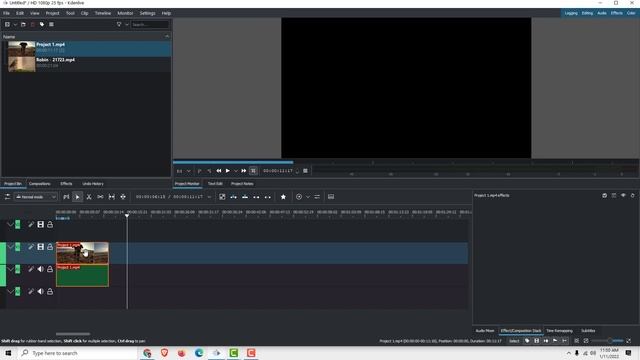The width and height of the screenshot is (640, 360).
Task: Collapse the empty video track chevron
Action: (10, 224)
